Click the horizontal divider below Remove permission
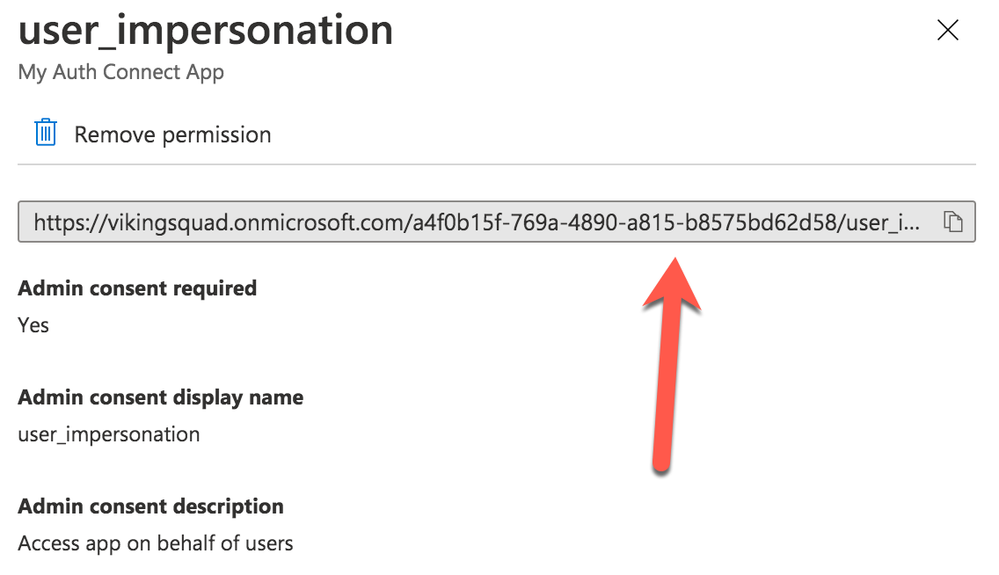 pos(496,164)
